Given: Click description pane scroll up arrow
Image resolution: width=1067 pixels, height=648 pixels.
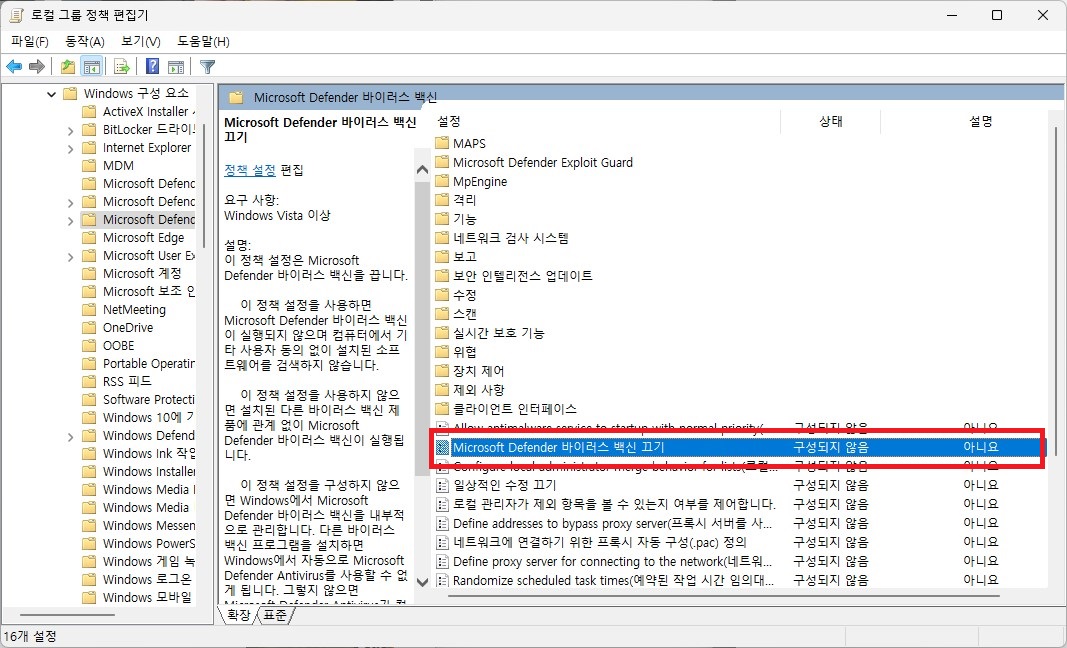Looking at the screenshot, I should pos(423,170).
